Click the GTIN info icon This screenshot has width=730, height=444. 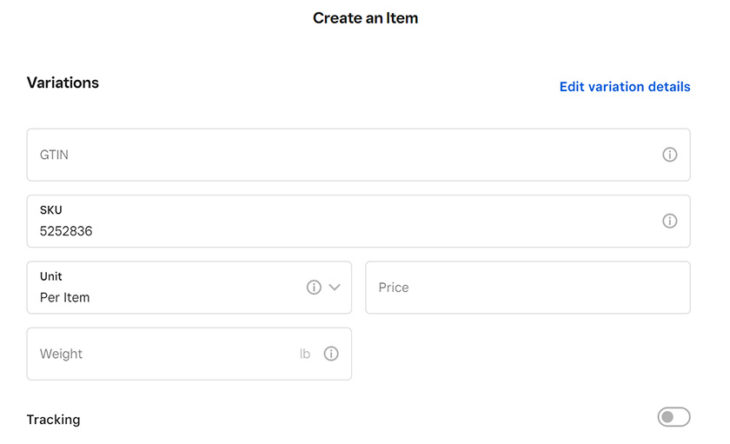pos(670,155)
